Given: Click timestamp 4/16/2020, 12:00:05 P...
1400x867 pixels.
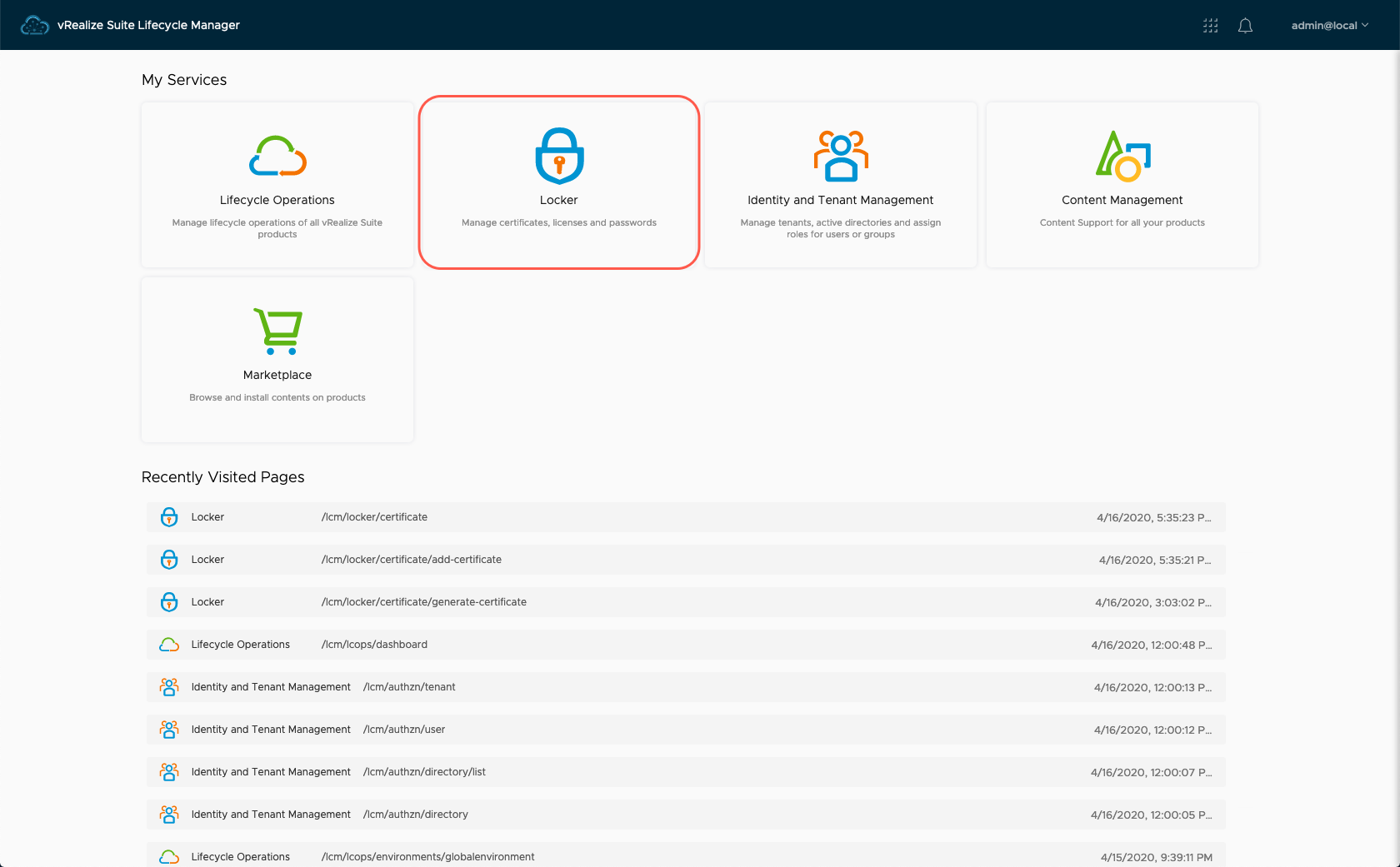Looking at the screenshot, I should tap(1152, 815).
